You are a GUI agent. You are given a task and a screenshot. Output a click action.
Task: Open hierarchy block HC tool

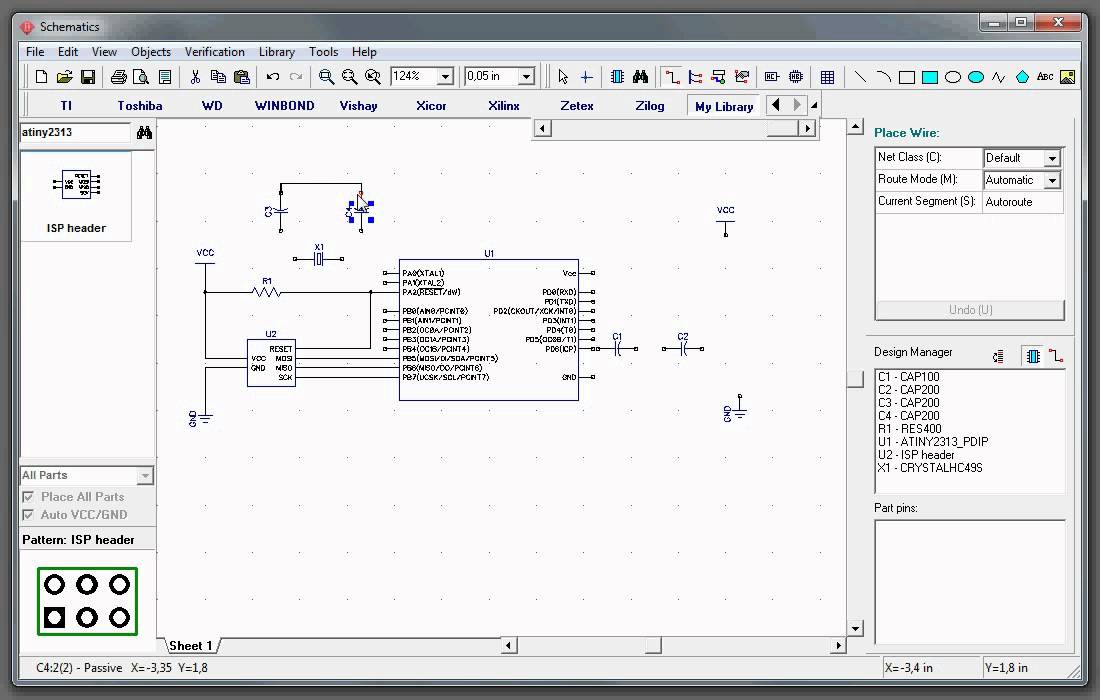pyautogui.click(x=772, y=76)
